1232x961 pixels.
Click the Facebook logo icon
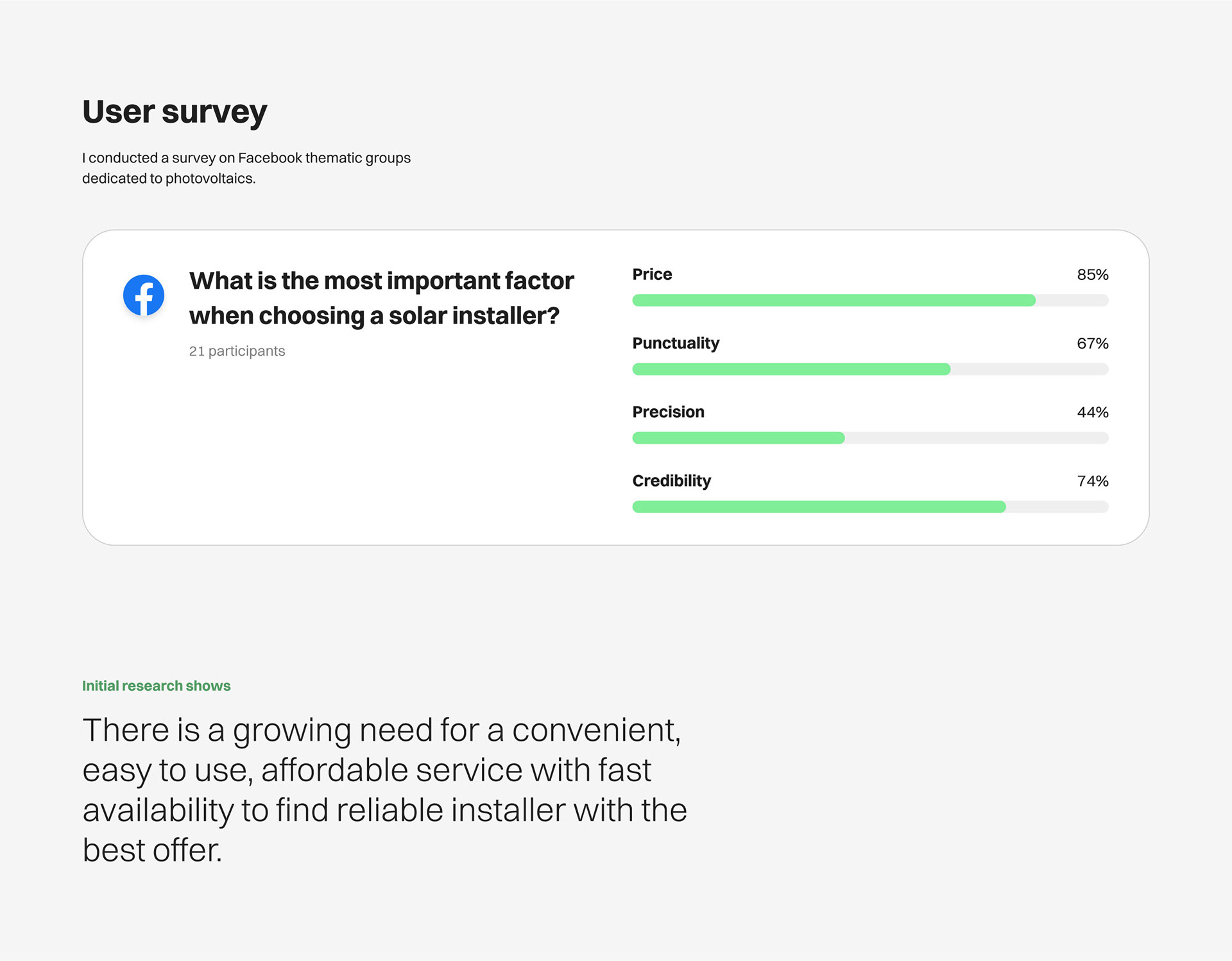pos(143,295)
